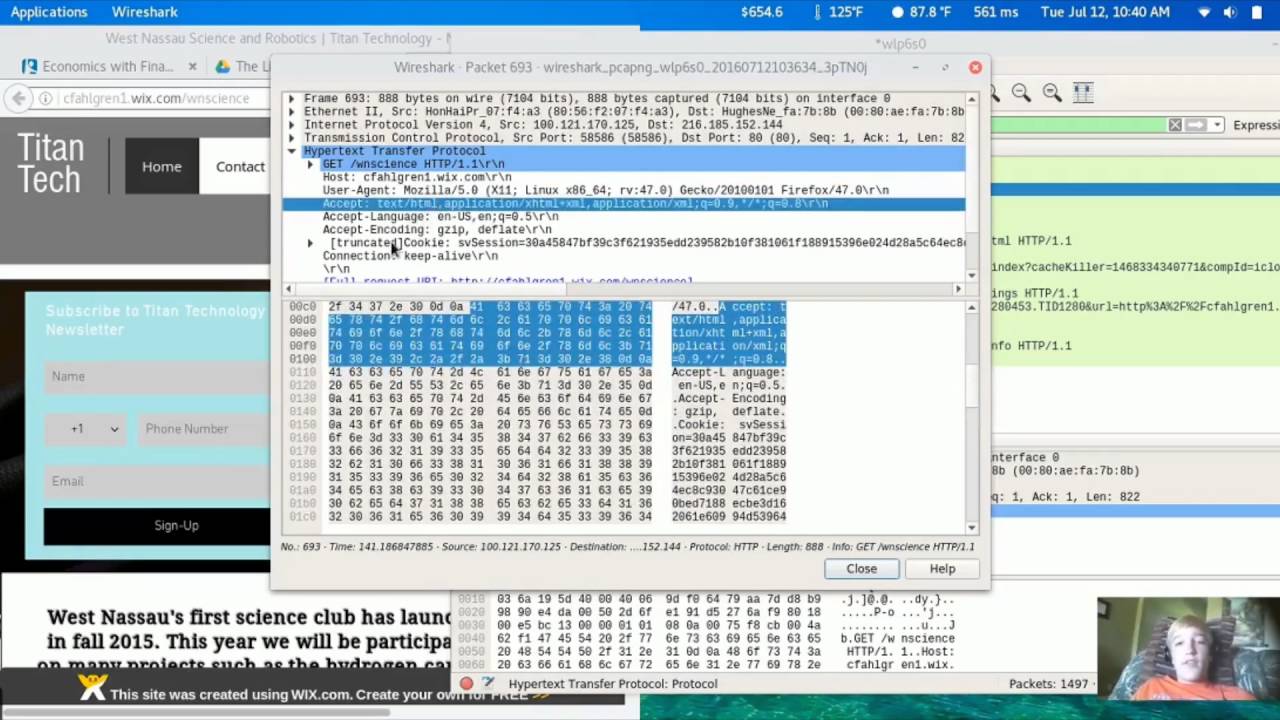Open the Home link on Titan Tech site
1280x720 pixels.
point(162,166)
